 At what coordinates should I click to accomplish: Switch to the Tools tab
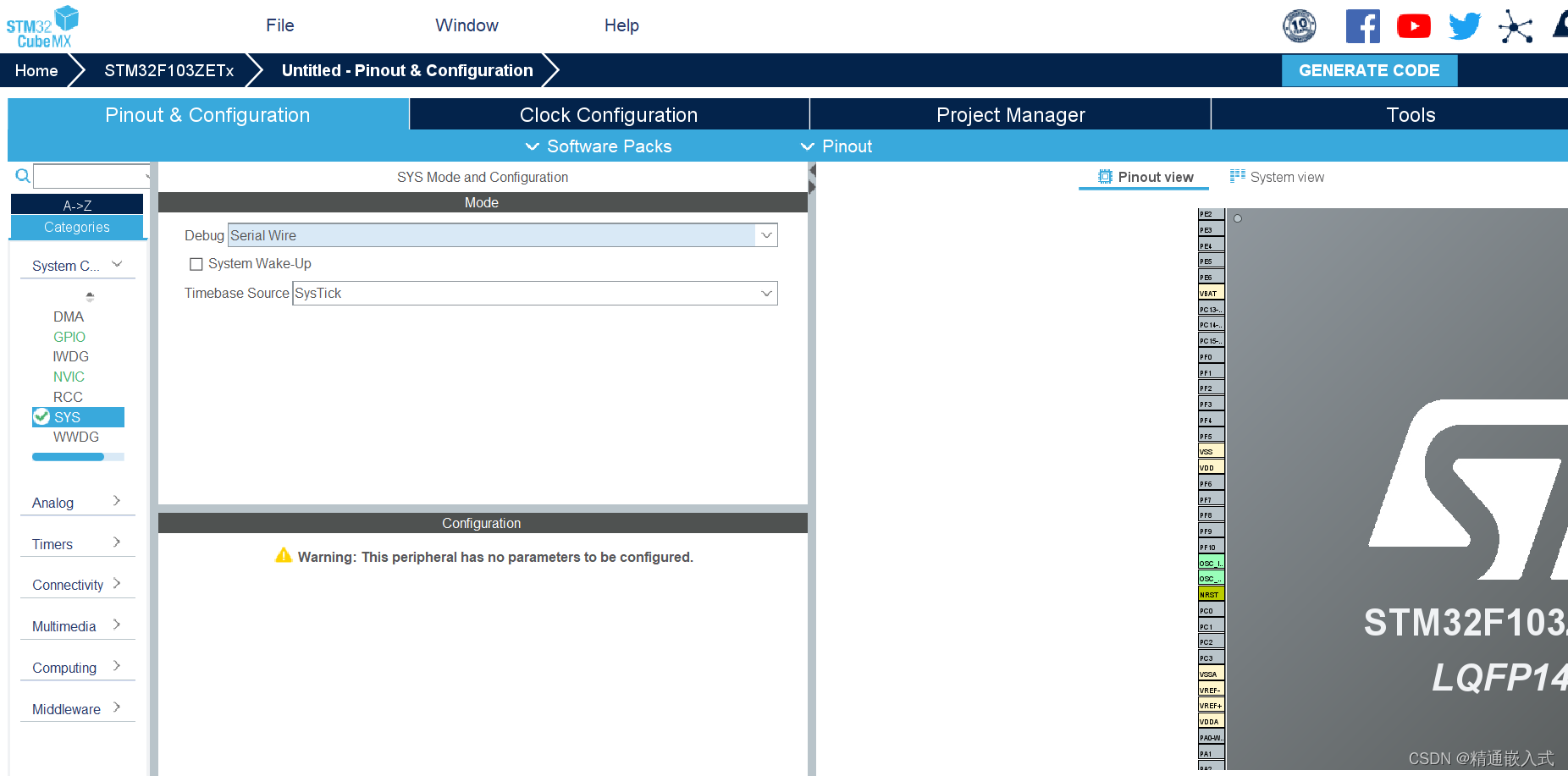tap(1390, 114)
